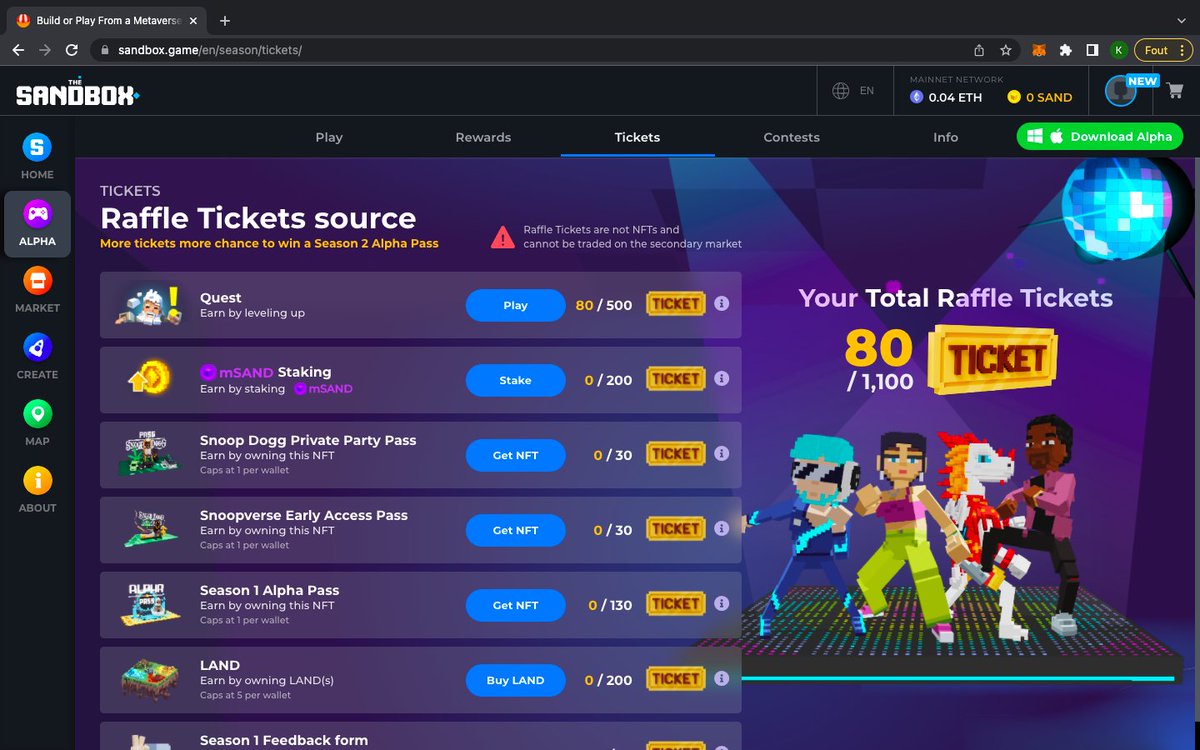Open the MARKET sidebar icon
The width and height of the screenshot is (1200, 750).
click(x=37, y=280)
